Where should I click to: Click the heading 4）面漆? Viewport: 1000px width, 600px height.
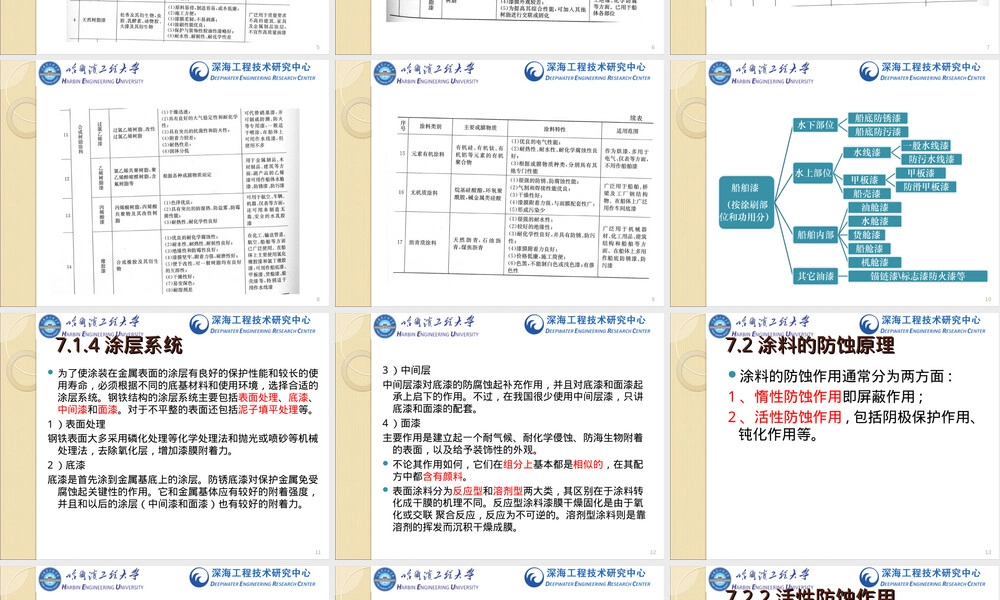coord(401,423)
